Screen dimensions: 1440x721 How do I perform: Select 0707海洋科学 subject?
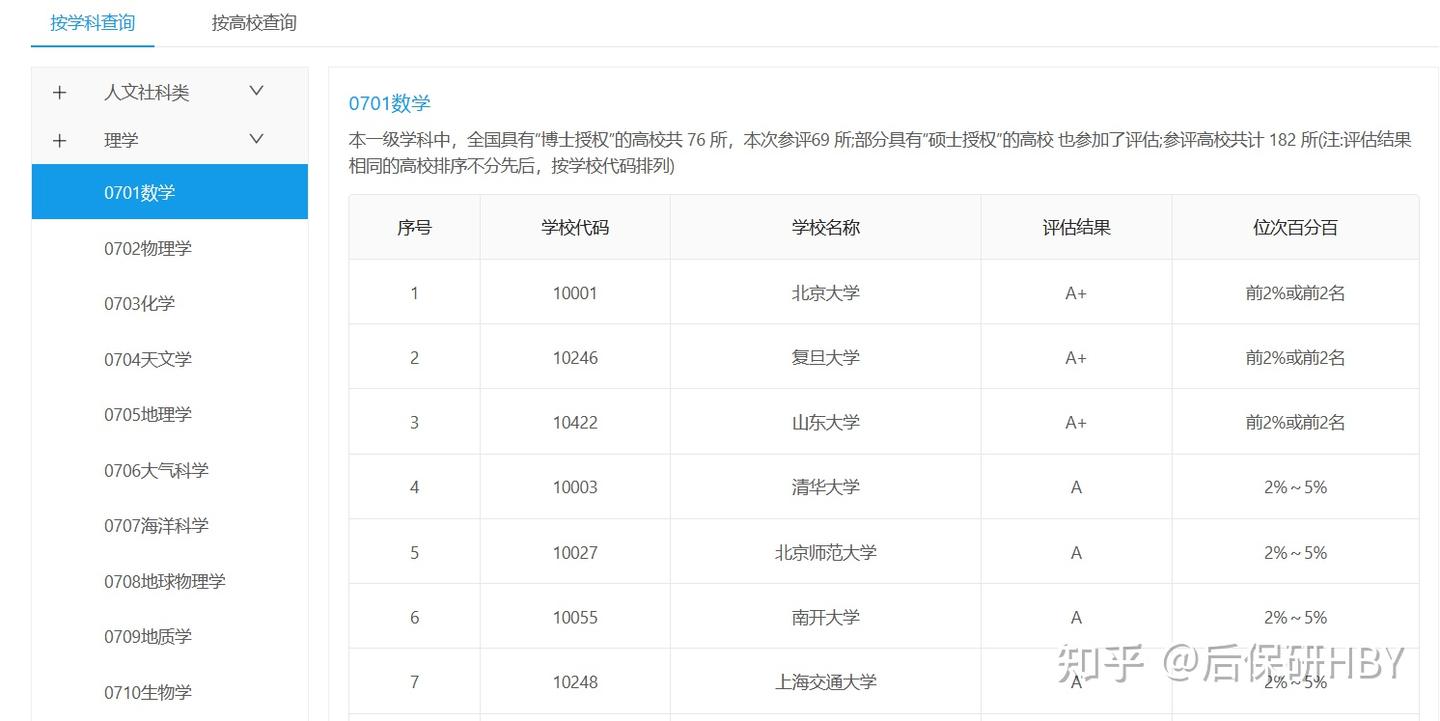[x=156, y=525]
